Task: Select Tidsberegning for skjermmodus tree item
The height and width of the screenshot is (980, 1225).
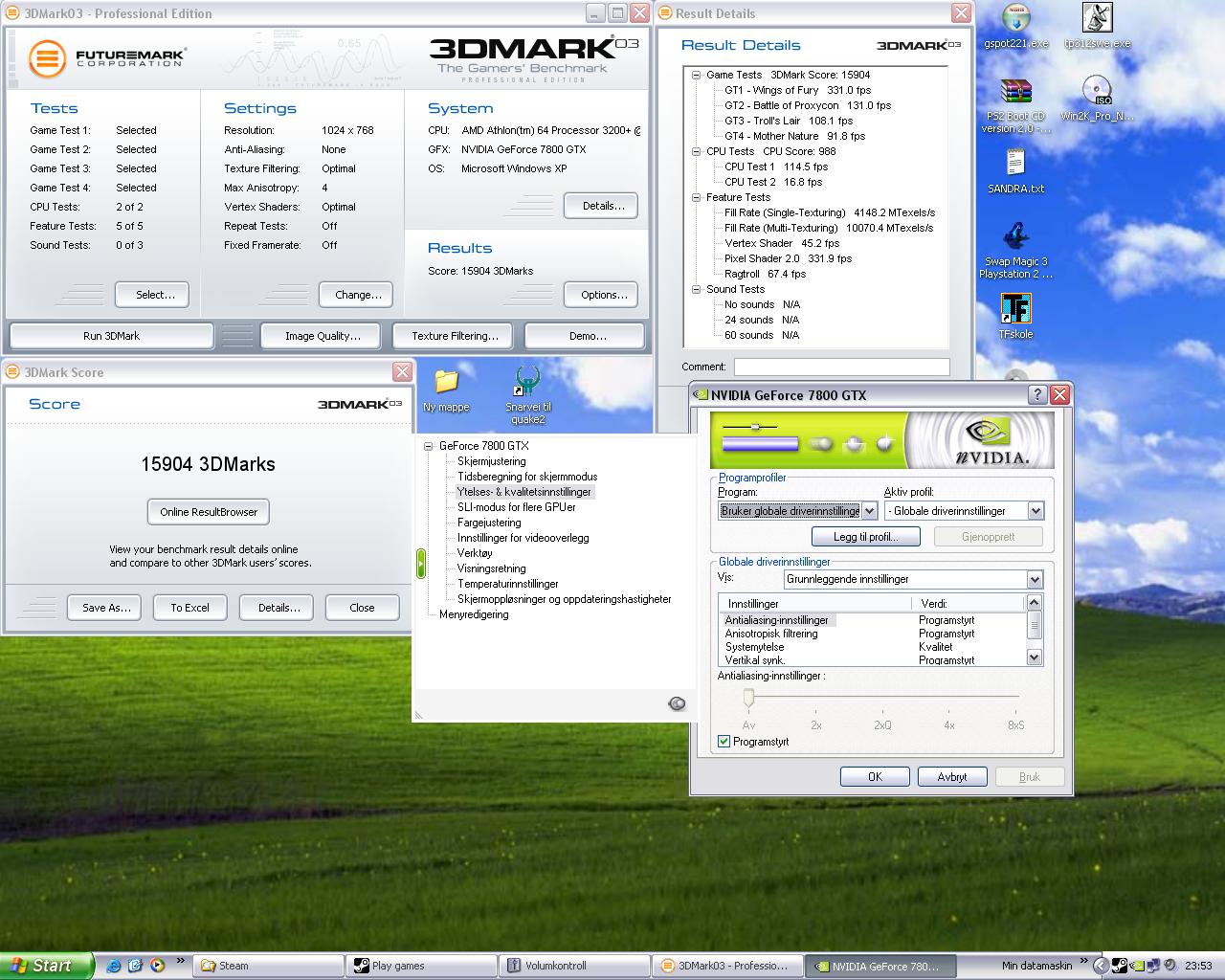Action: coord(527,477)
